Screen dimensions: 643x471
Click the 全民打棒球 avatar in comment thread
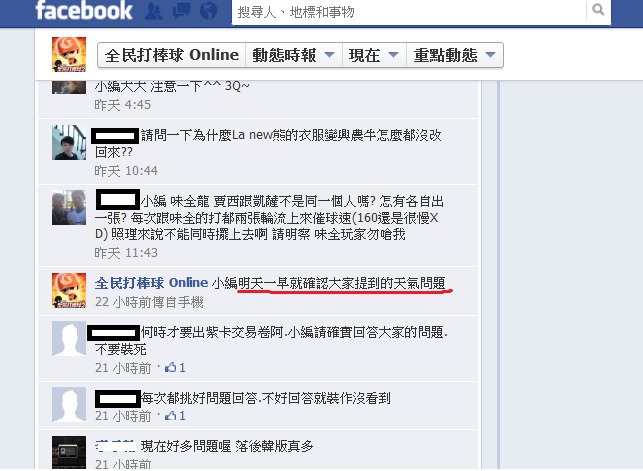(x=69, y=290)
